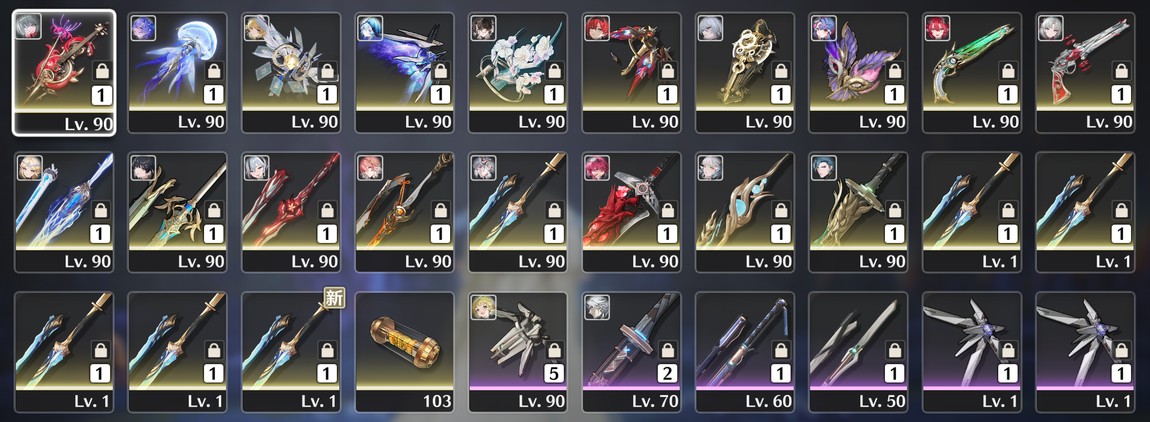
Task: Select the icy blue crystal sword
Action: 64,212
